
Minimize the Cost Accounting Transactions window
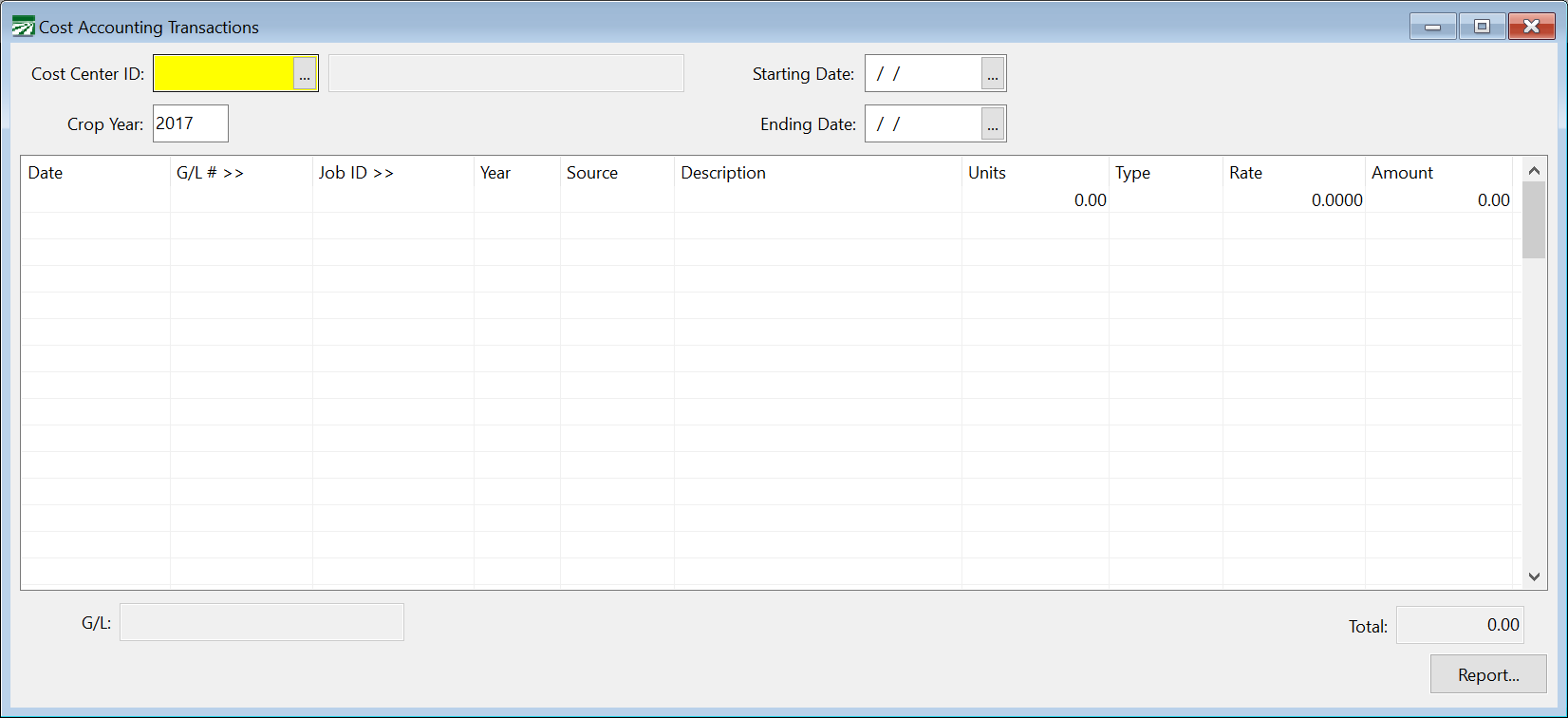(1433, 27)
